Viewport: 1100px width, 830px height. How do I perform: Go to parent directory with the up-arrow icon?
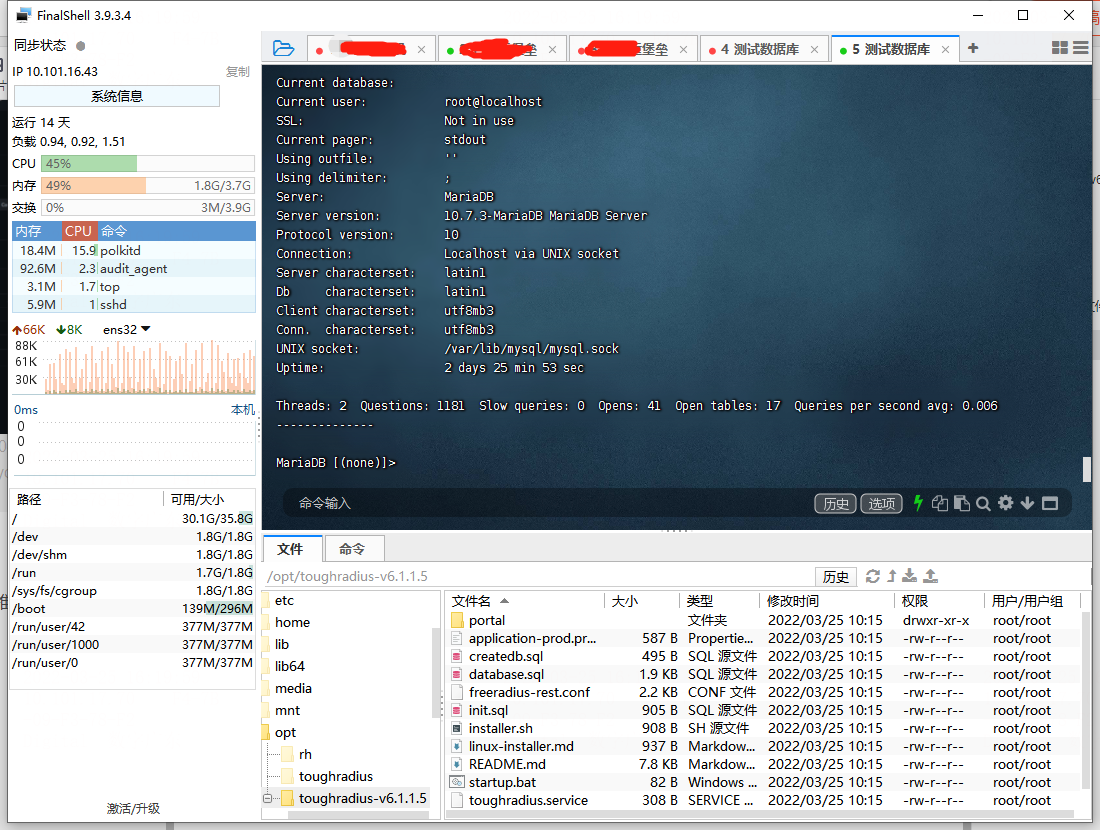(891, 576)
